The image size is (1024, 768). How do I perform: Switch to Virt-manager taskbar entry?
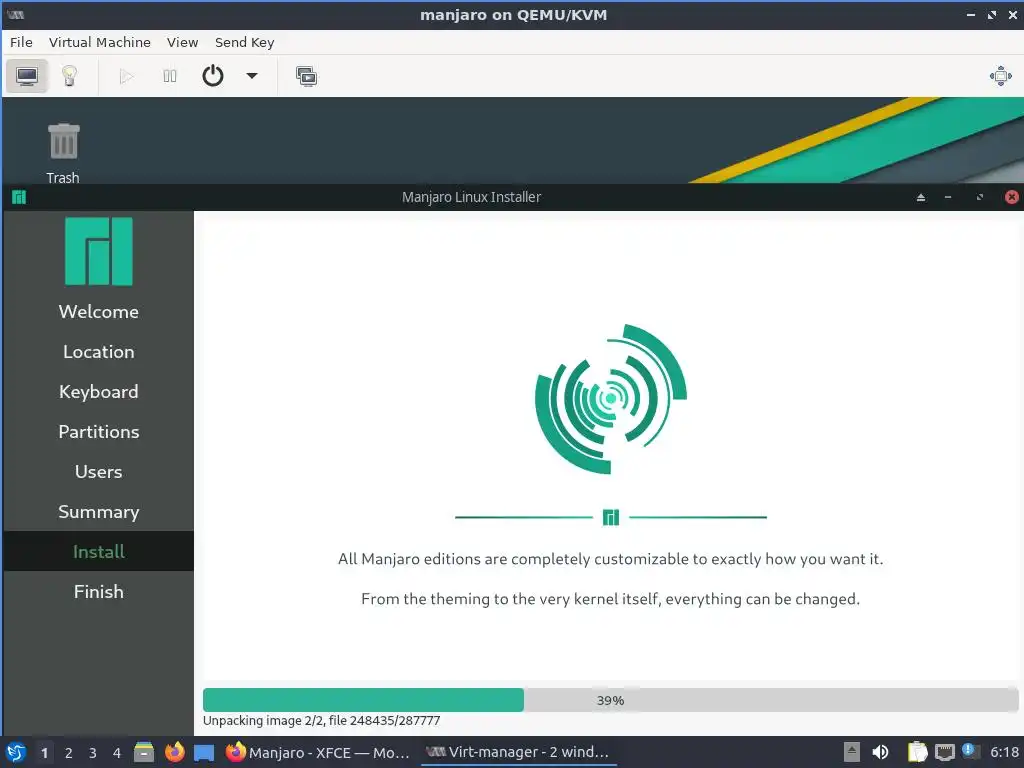(x=518, y=752)
